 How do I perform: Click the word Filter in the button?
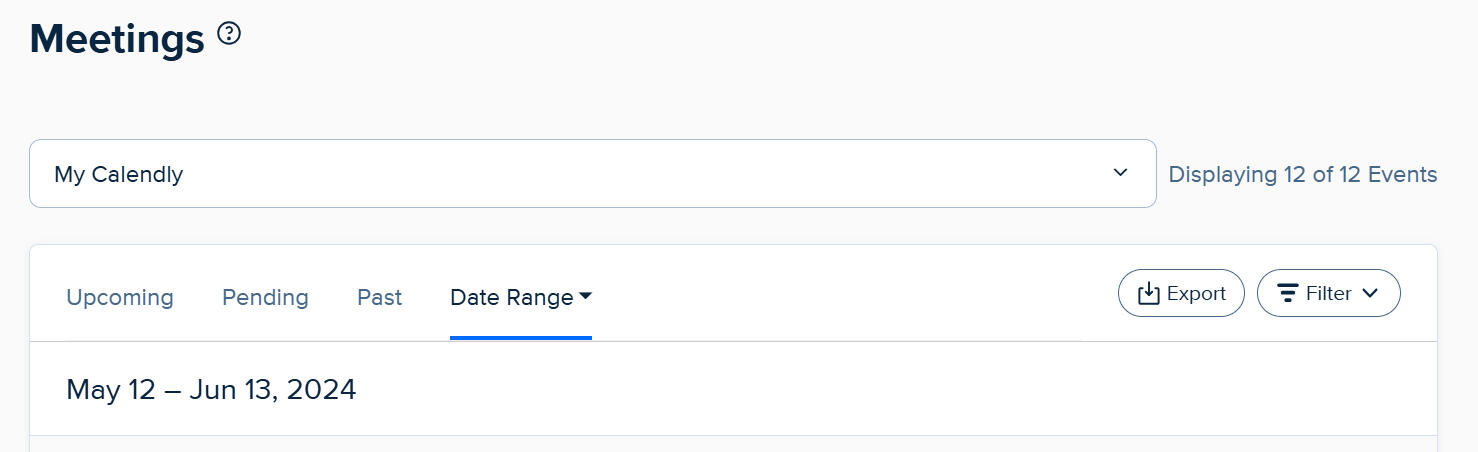click(1328, 293)
